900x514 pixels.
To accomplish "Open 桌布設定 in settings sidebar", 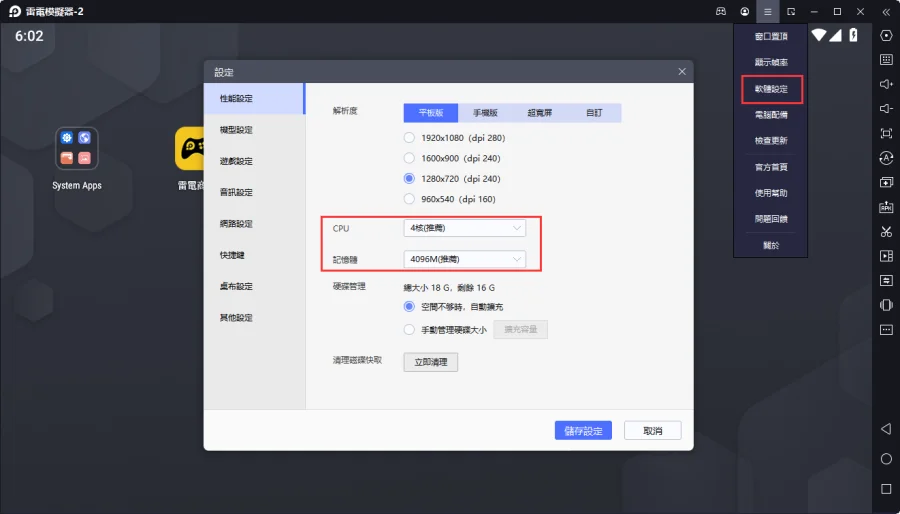I will coord(254,286).
